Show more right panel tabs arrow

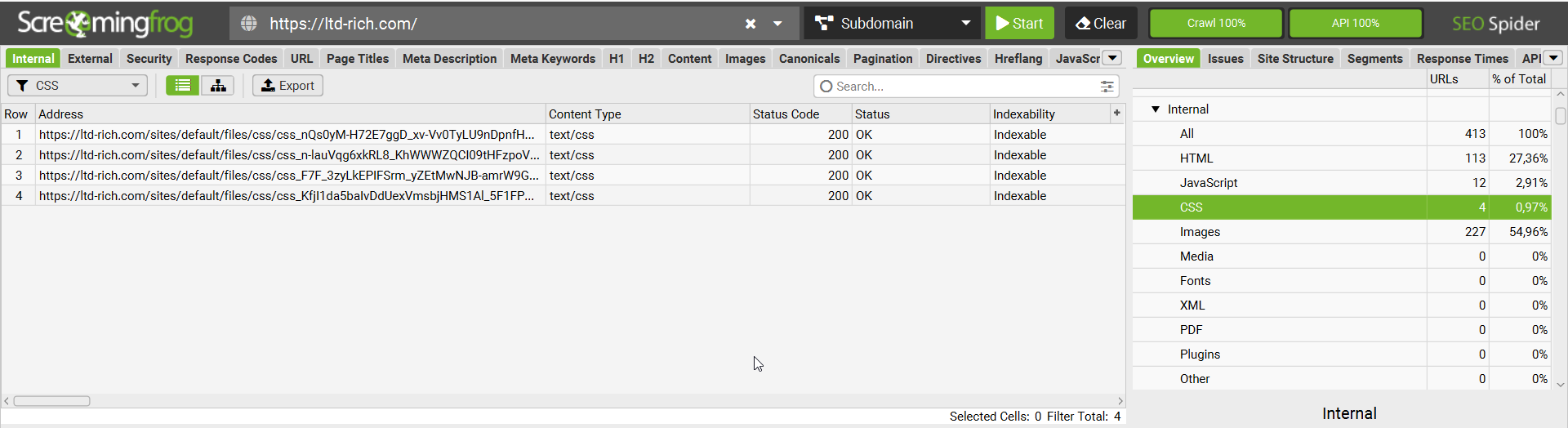pos(1553,58)
